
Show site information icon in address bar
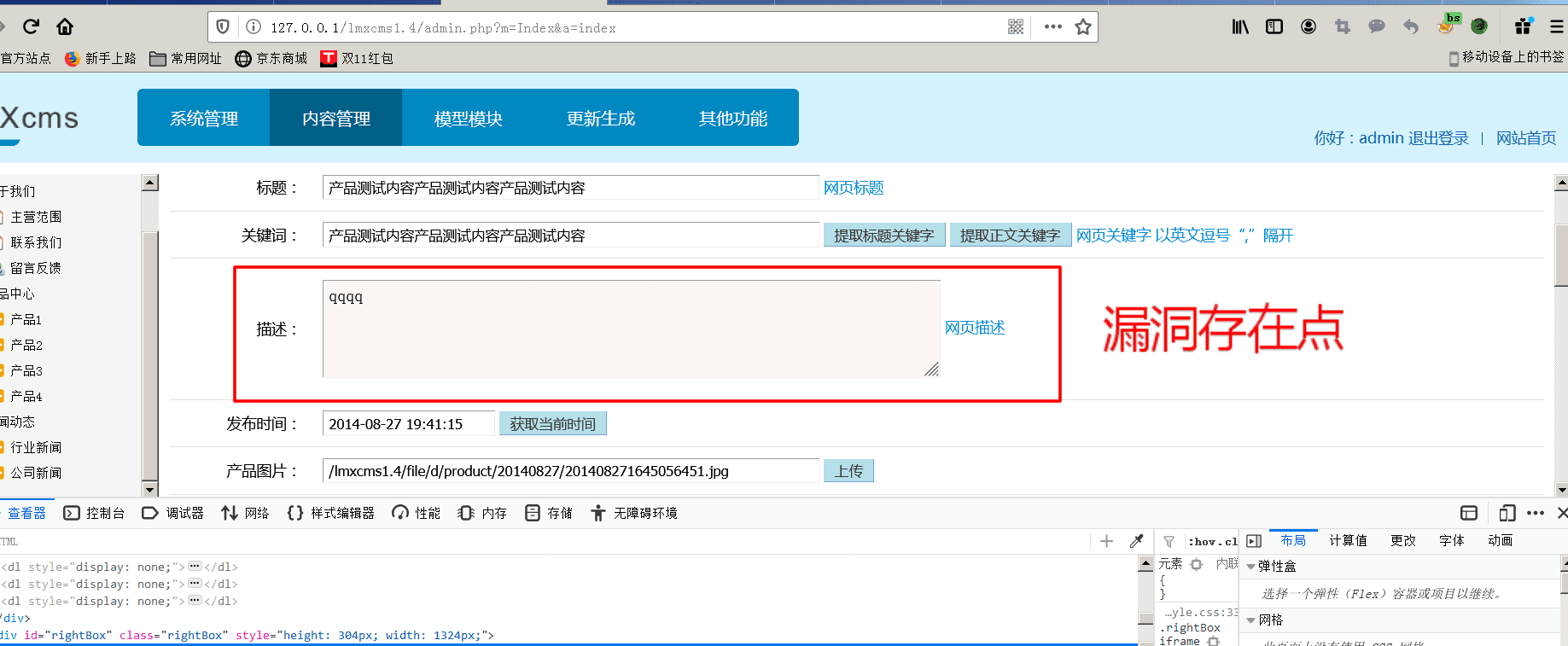254,27
